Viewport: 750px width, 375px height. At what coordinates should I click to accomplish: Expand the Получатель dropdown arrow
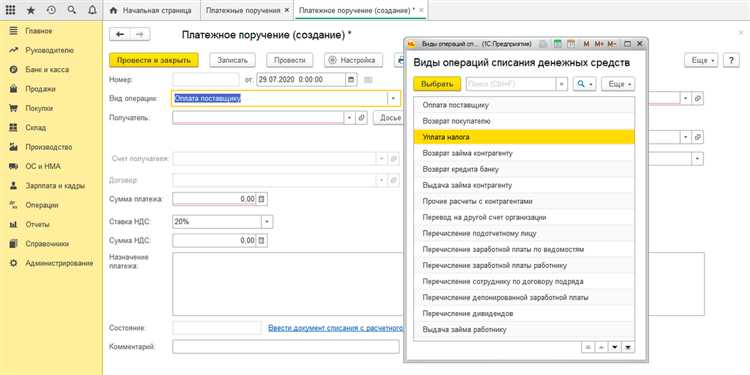coord(349,118)
